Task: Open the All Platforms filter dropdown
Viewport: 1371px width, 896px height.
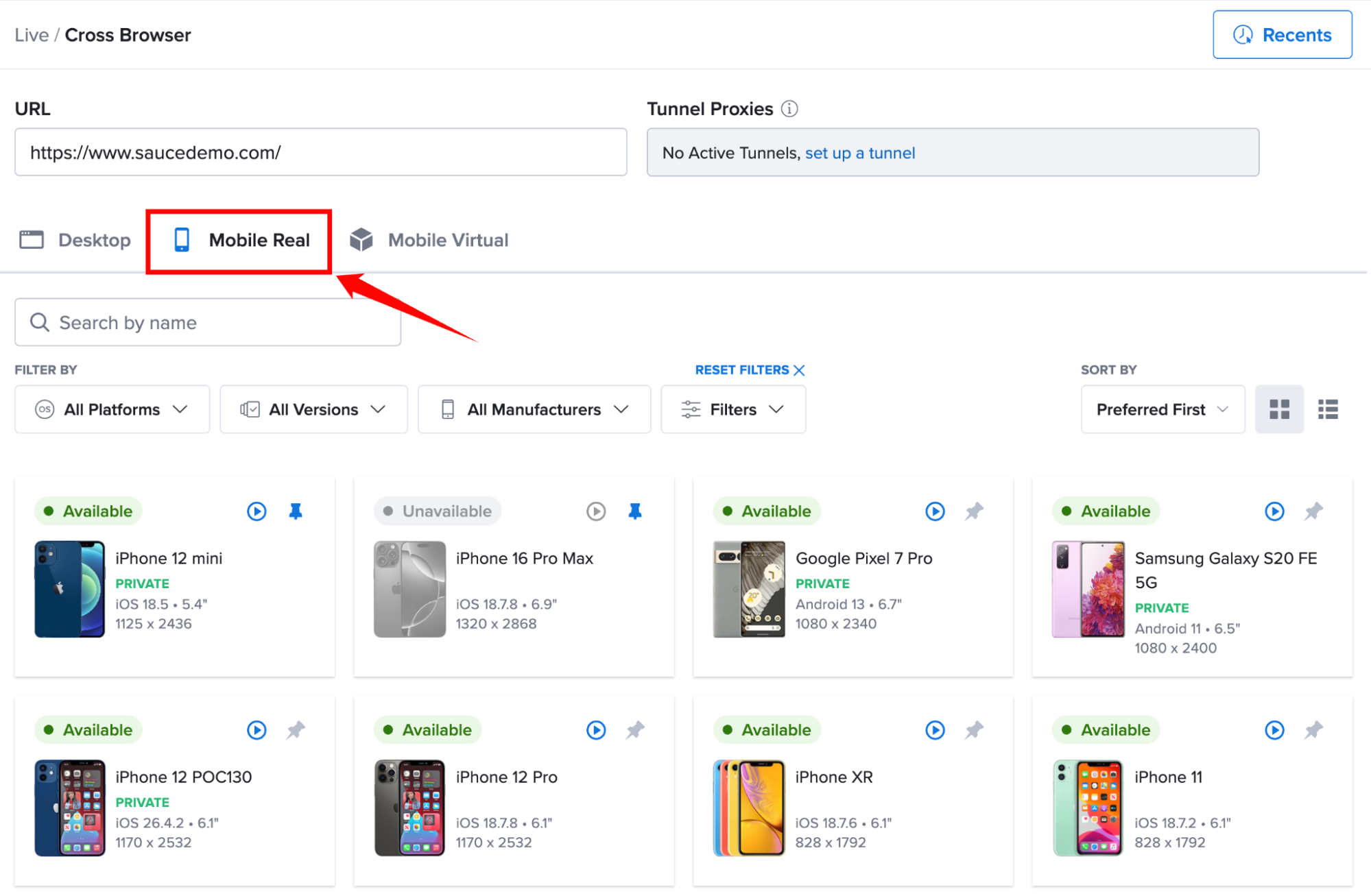Action: [112, 409]
